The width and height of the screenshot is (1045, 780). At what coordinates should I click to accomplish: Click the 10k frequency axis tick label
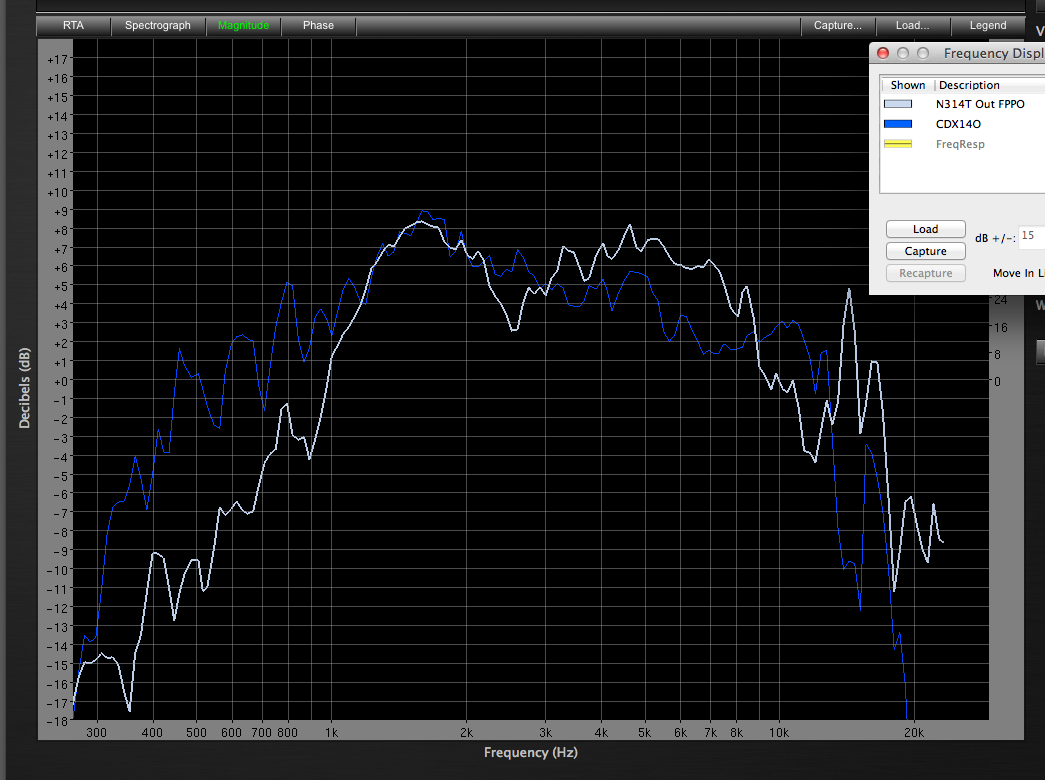coord(778,733)
